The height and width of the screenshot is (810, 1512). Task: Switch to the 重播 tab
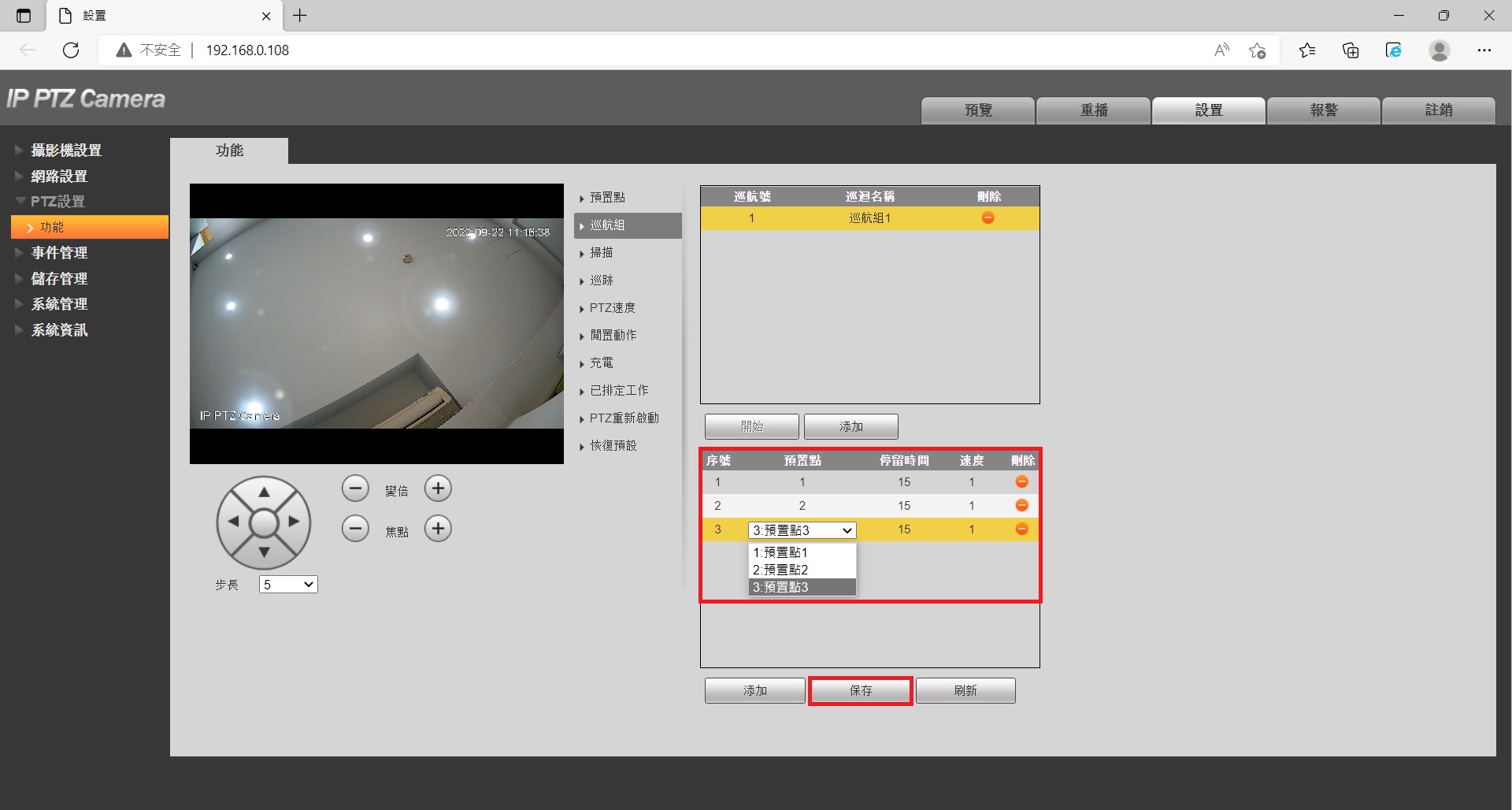coord(1093,110)
